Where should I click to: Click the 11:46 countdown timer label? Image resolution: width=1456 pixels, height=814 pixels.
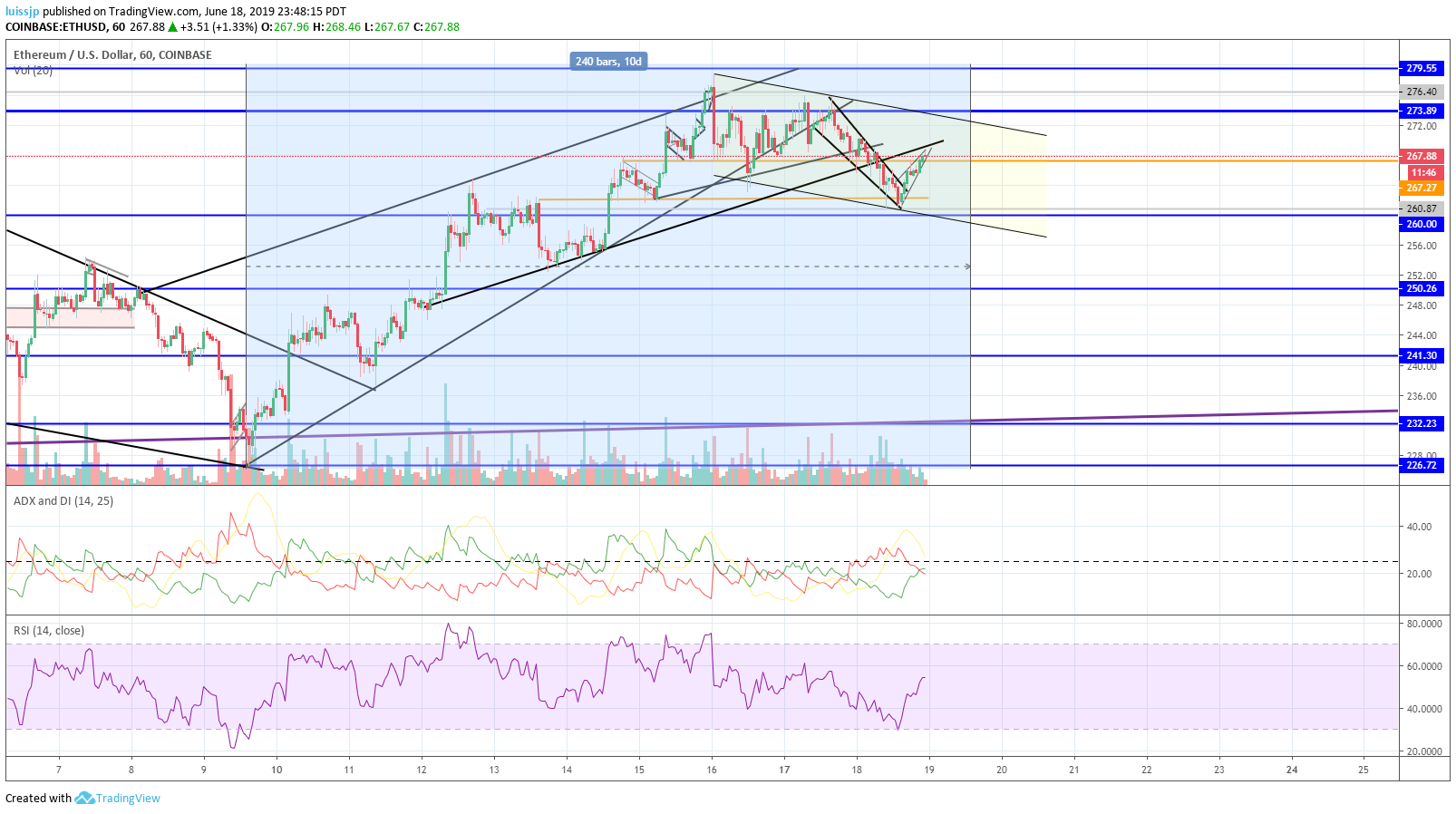click(1423, 172)
